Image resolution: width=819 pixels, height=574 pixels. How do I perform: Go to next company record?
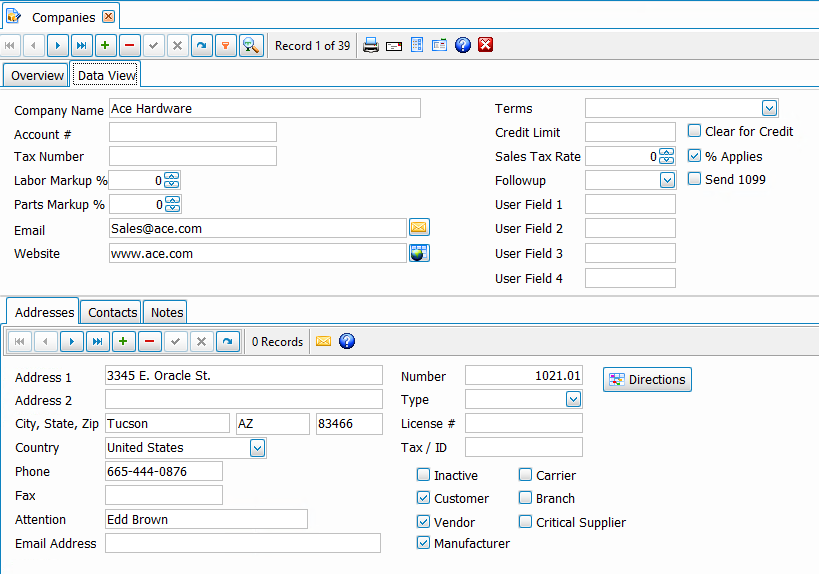click(57, 45)
